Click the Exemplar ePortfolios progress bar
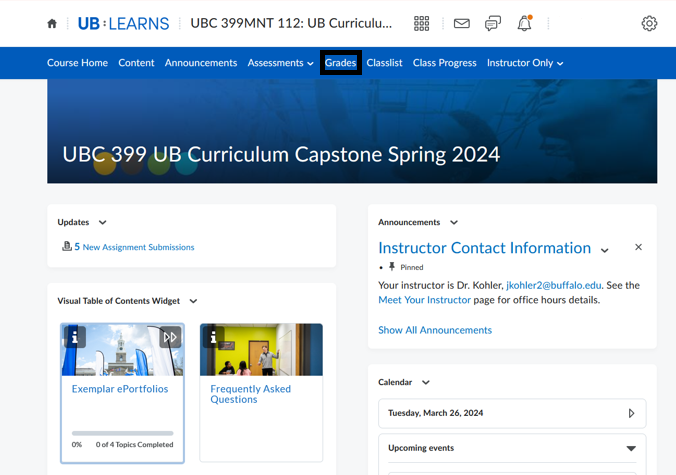This screenshot has height=475, width=676. (x=122, y=433)
